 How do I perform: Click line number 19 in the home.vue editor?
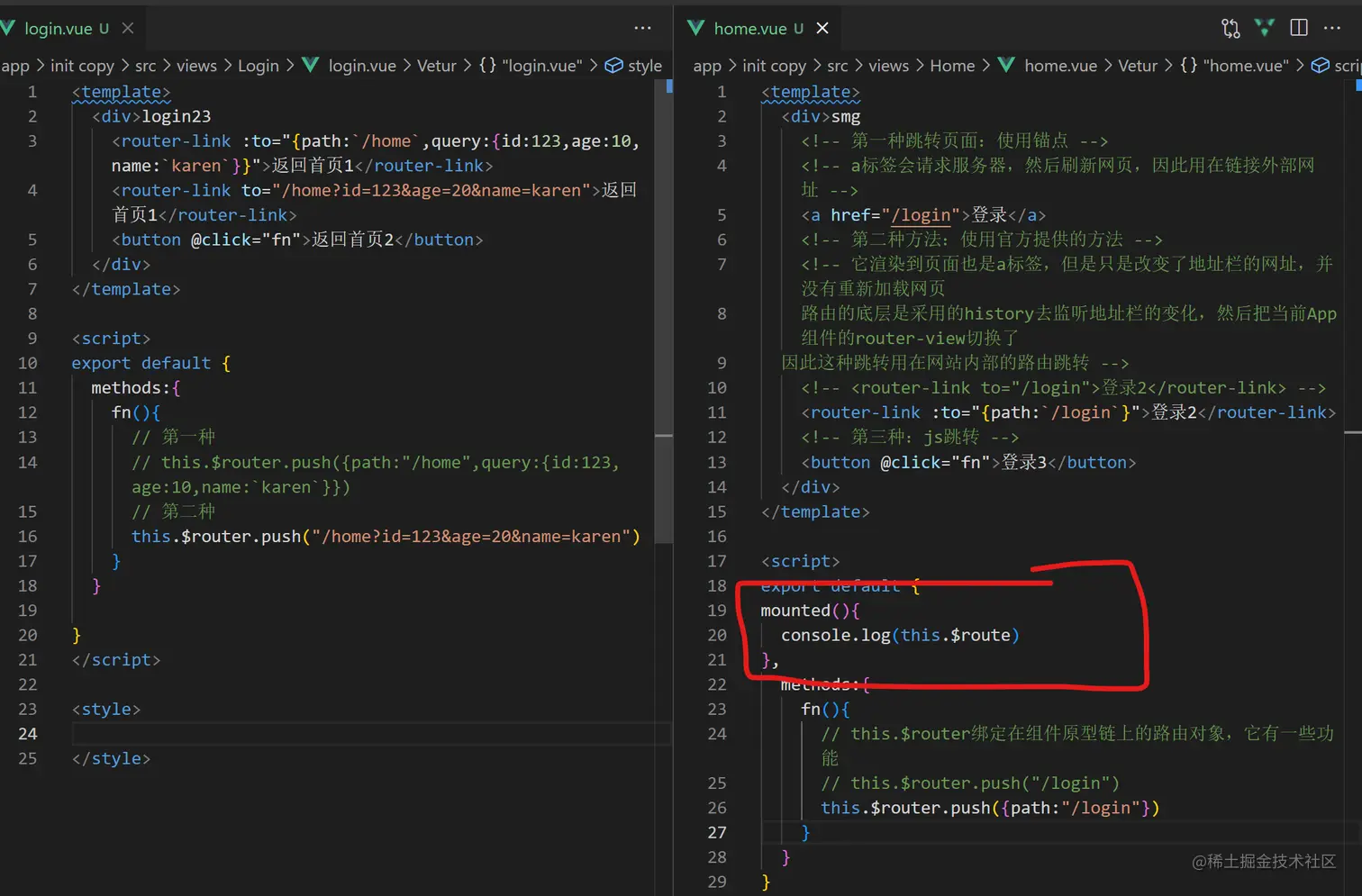[717, 611]
